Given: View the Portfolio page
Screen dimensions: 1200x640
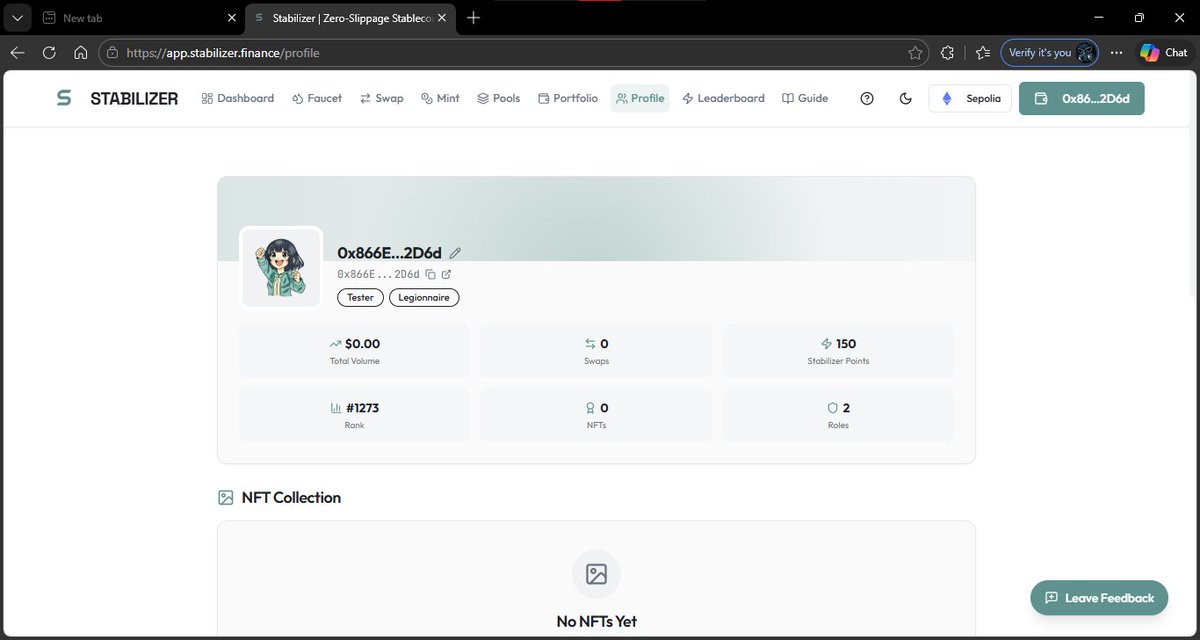Looking at the screenshot, I should tap(568, 98).
